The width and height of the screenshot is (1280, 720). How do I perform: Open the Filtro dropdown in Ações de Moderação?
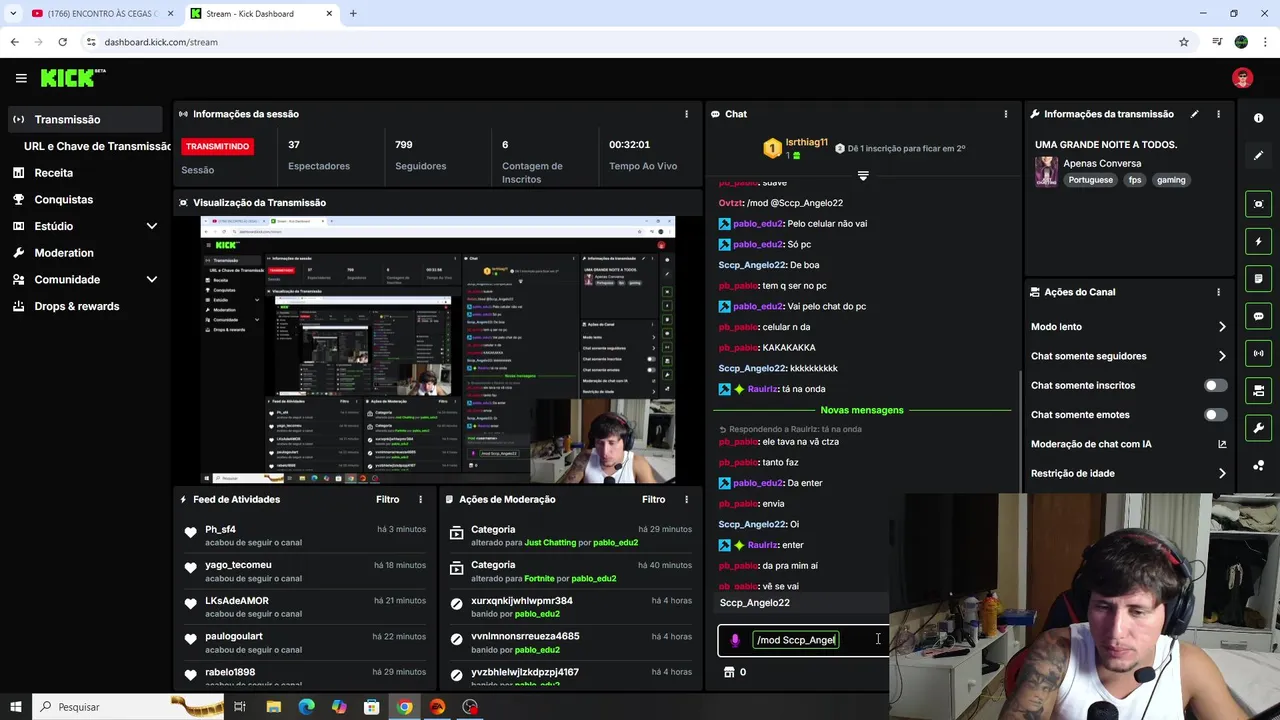(653, 499)
